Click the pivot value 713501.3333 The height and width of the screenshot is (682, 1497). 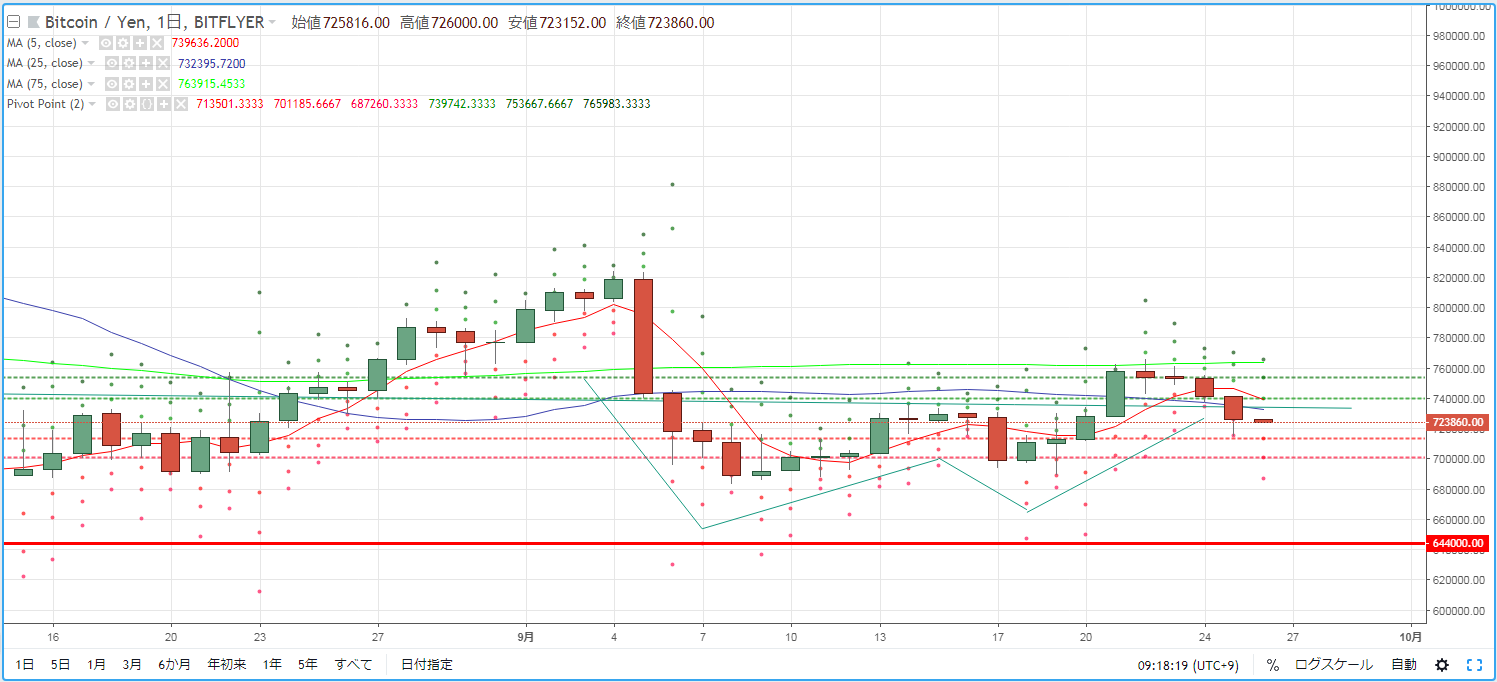click(x=230, y=104)
